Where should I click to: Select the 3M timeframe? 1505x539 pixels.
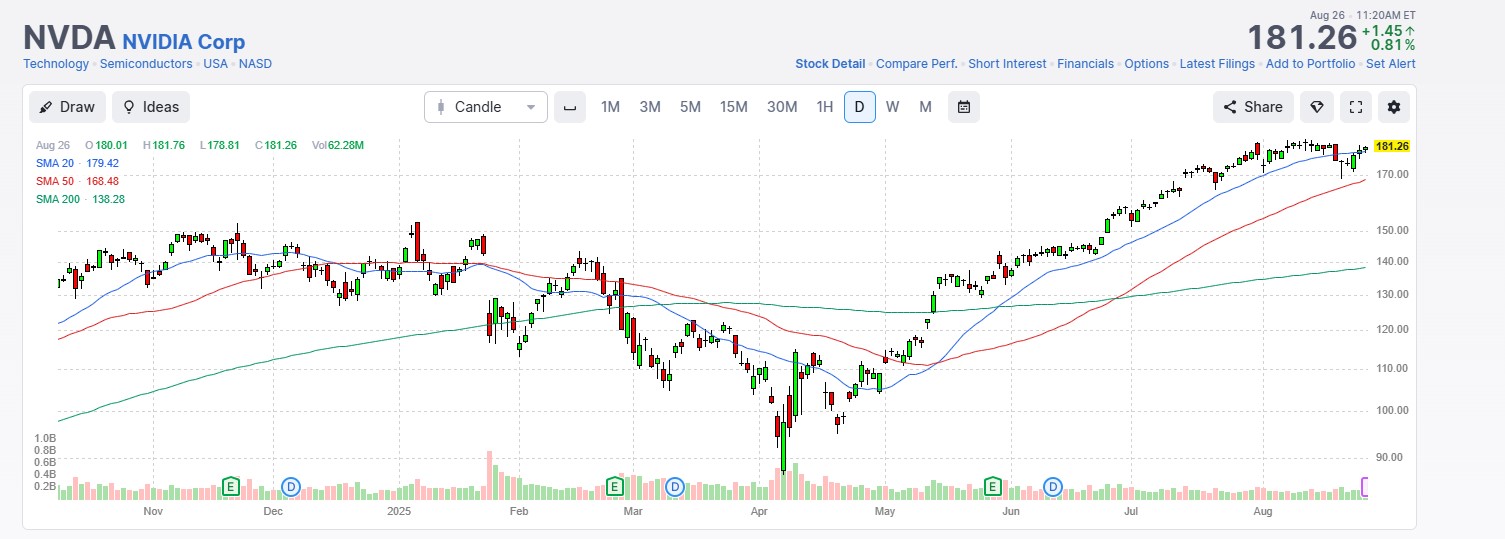pos(650,107)
